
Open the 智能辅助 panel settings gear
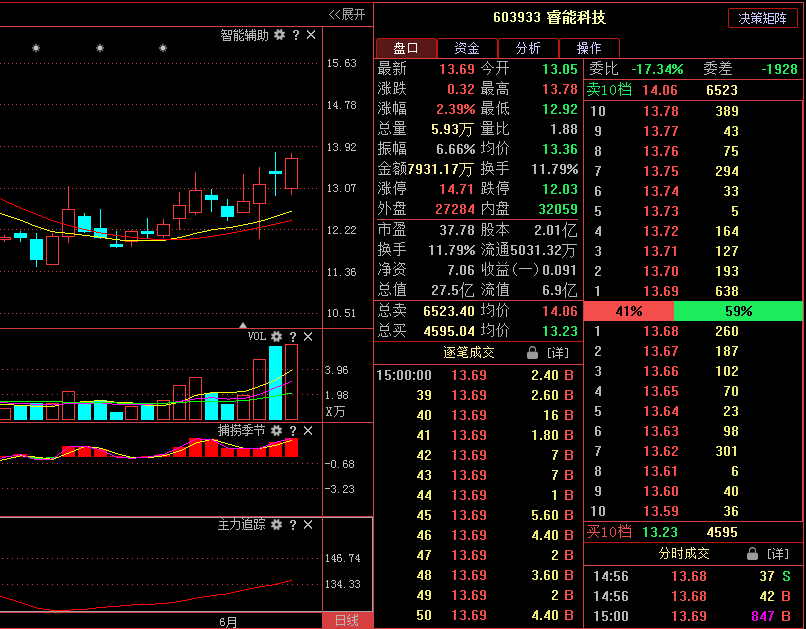coord(281,33)
